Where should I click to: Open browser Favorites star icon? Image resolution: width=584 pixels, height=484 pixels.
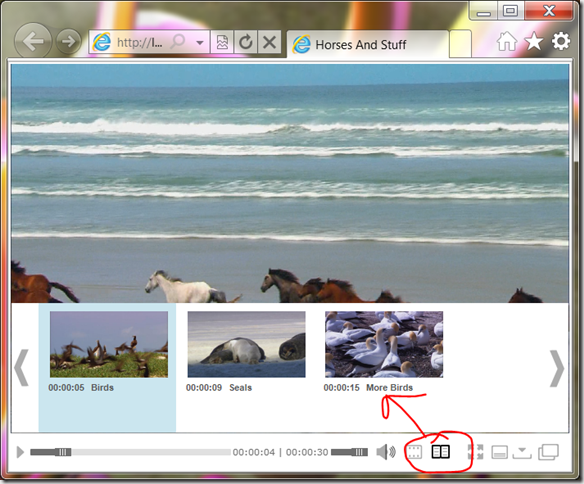[534, 41]
